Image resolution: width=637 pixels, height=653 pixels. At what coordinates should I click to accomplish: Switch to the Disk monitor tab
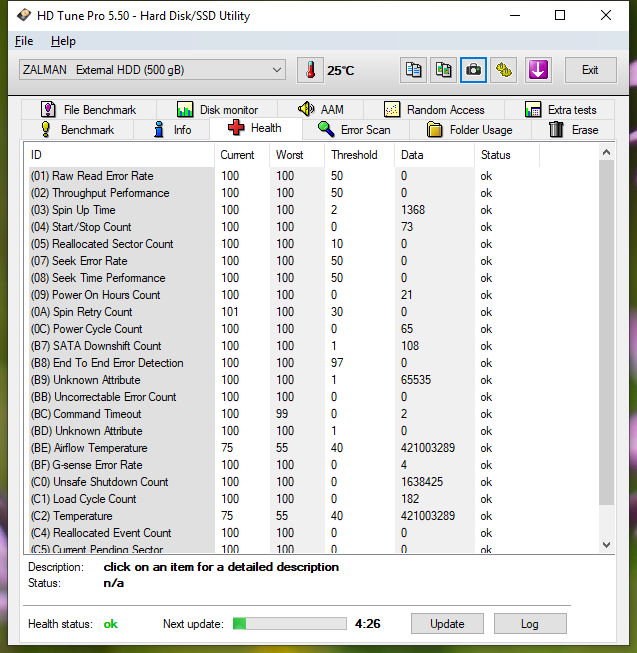click(217, 110)
